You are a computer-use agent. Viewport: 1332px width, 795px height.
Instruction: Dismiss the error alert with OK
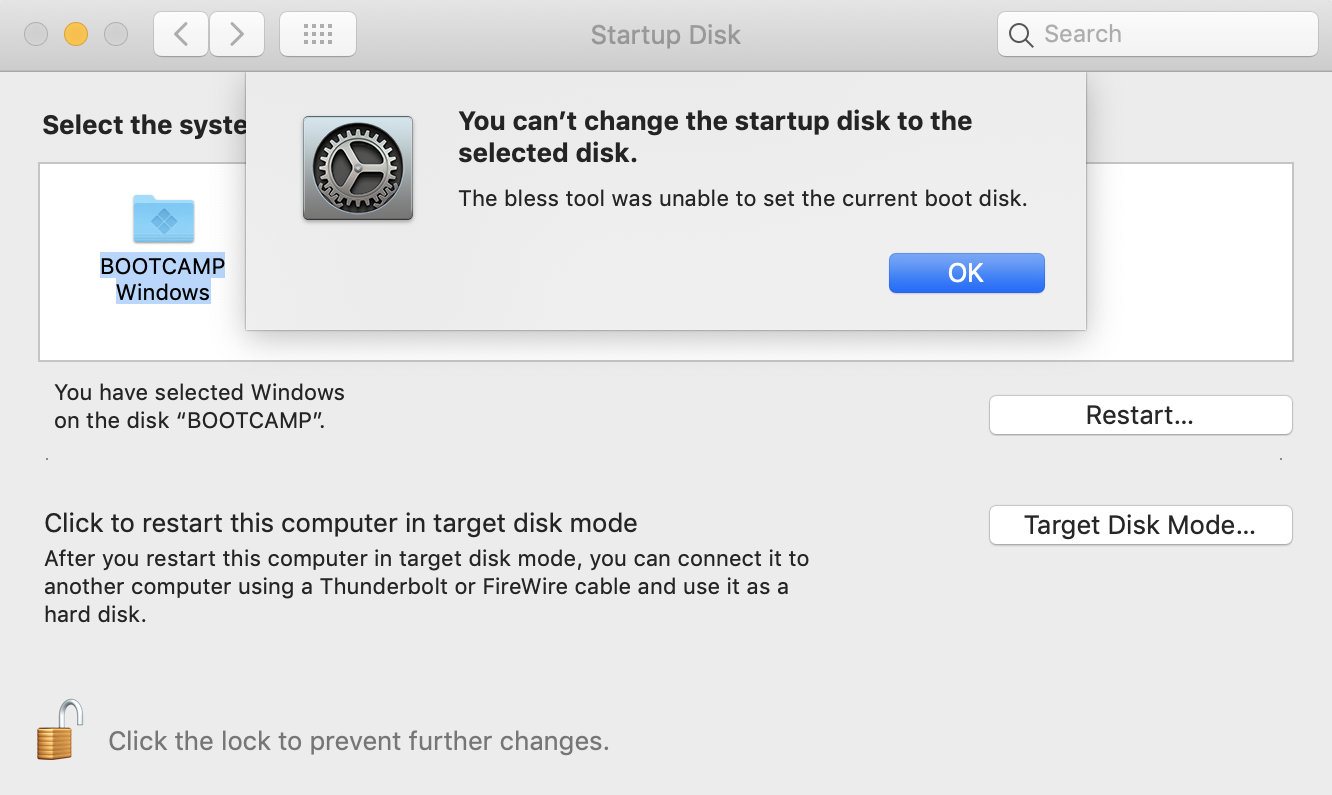[966, 272]
